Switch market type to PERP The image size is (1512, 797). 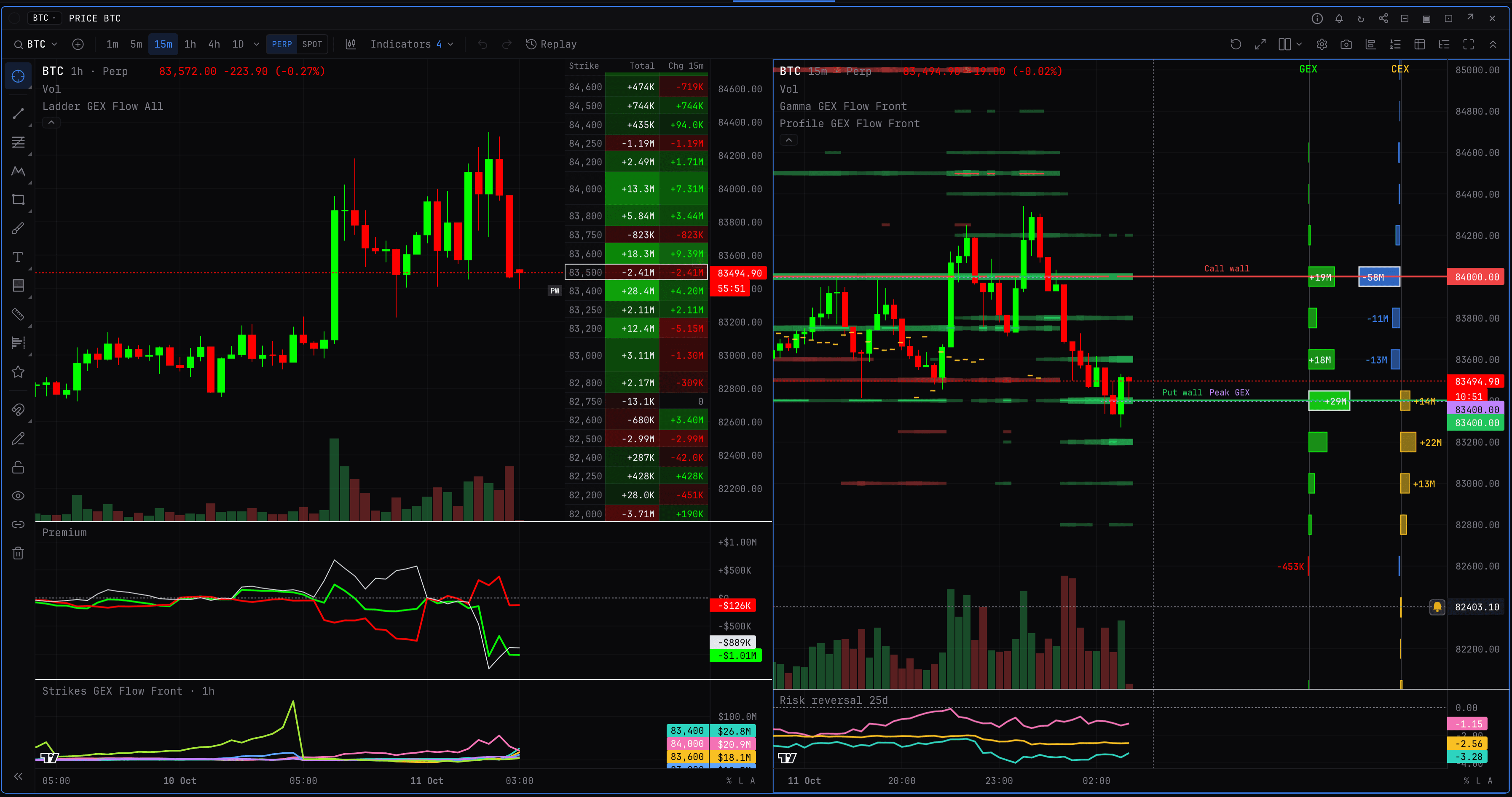click(282, 44)
